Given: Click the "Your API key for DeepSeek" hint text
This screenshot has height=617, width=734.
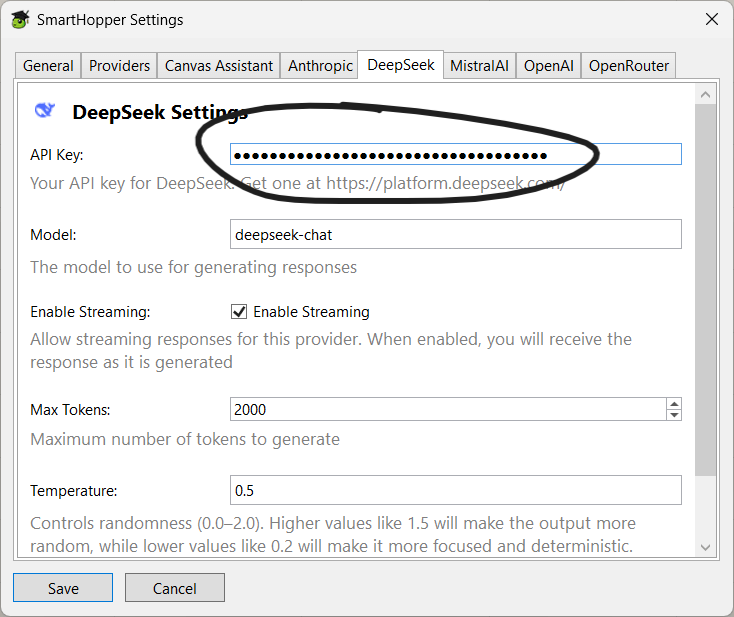Looking at the screenshot, I should click(297, 184).
